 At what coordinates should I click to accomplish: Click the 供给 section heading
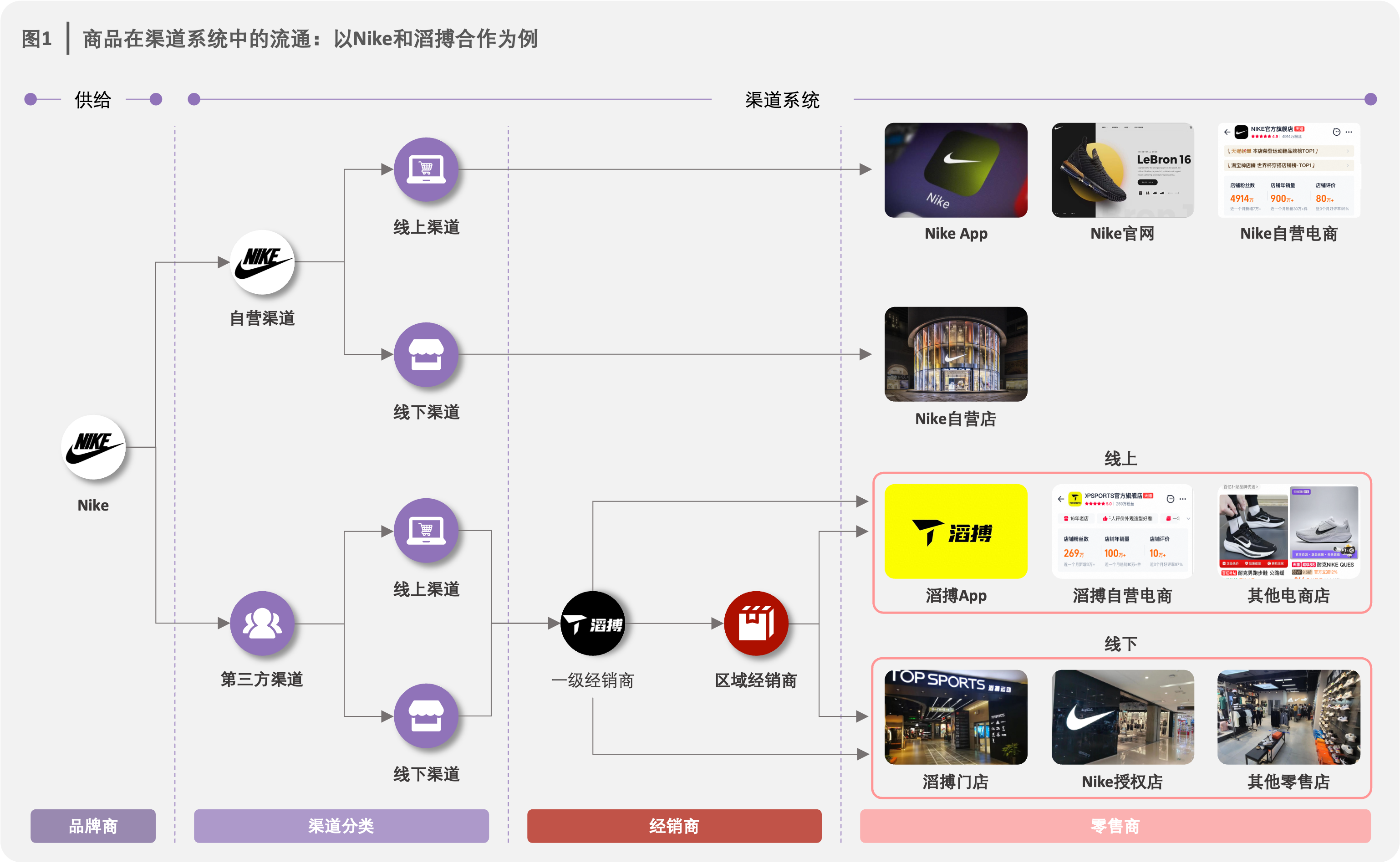coord(92,100)
